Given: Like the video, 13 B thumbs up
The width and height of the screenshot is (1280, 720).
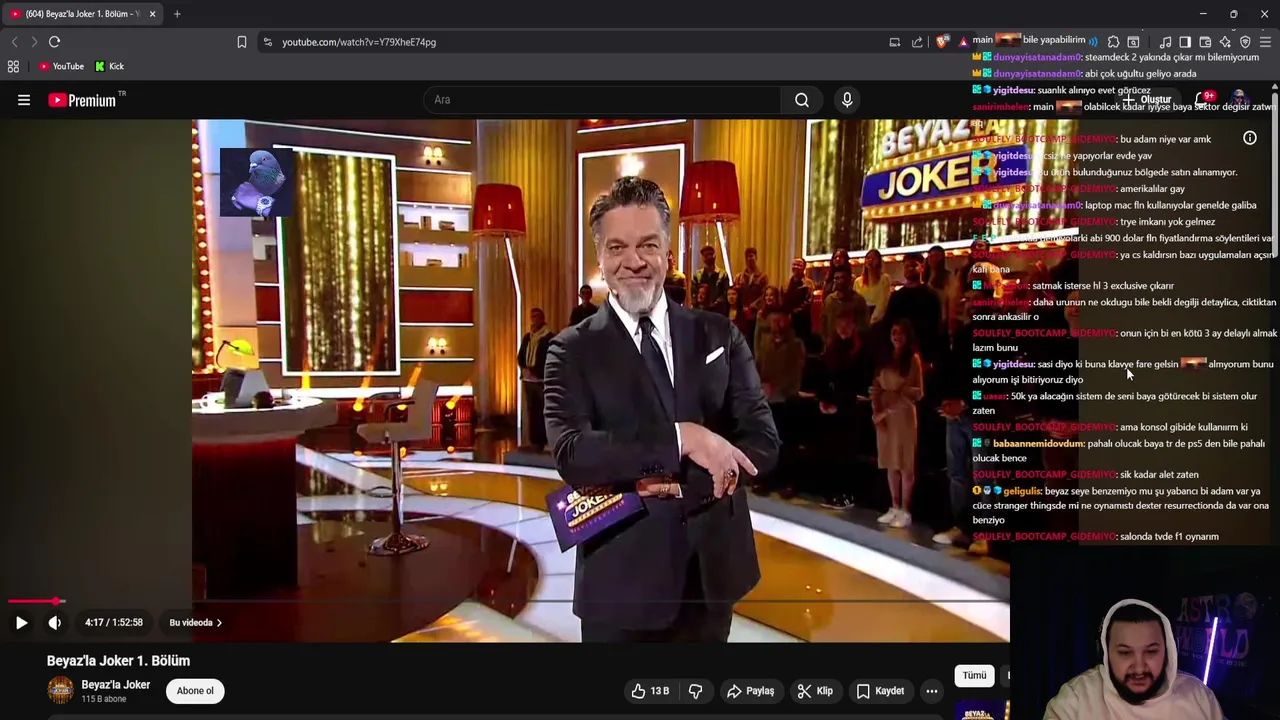Looking at the screenshot, I should (649, 691).
